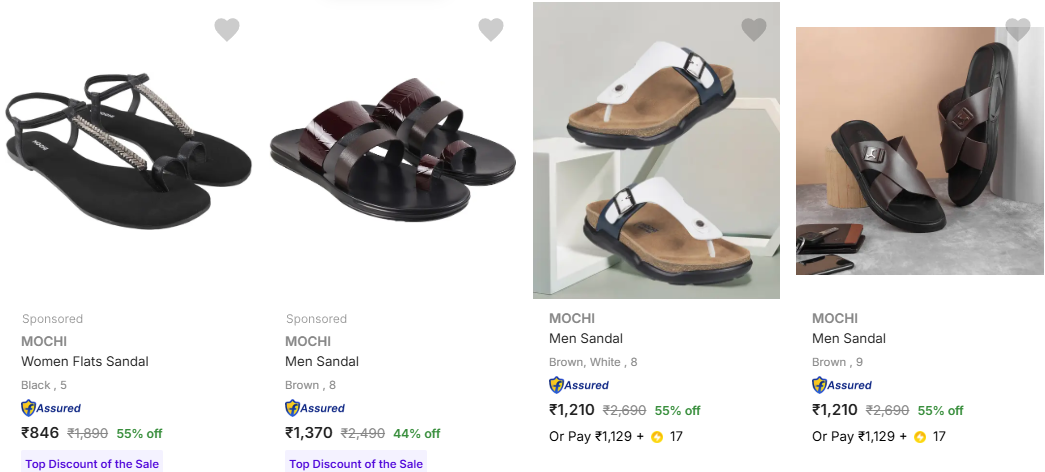
Task: Click Top Discount tag below ₹846 price
Action: 92,464
